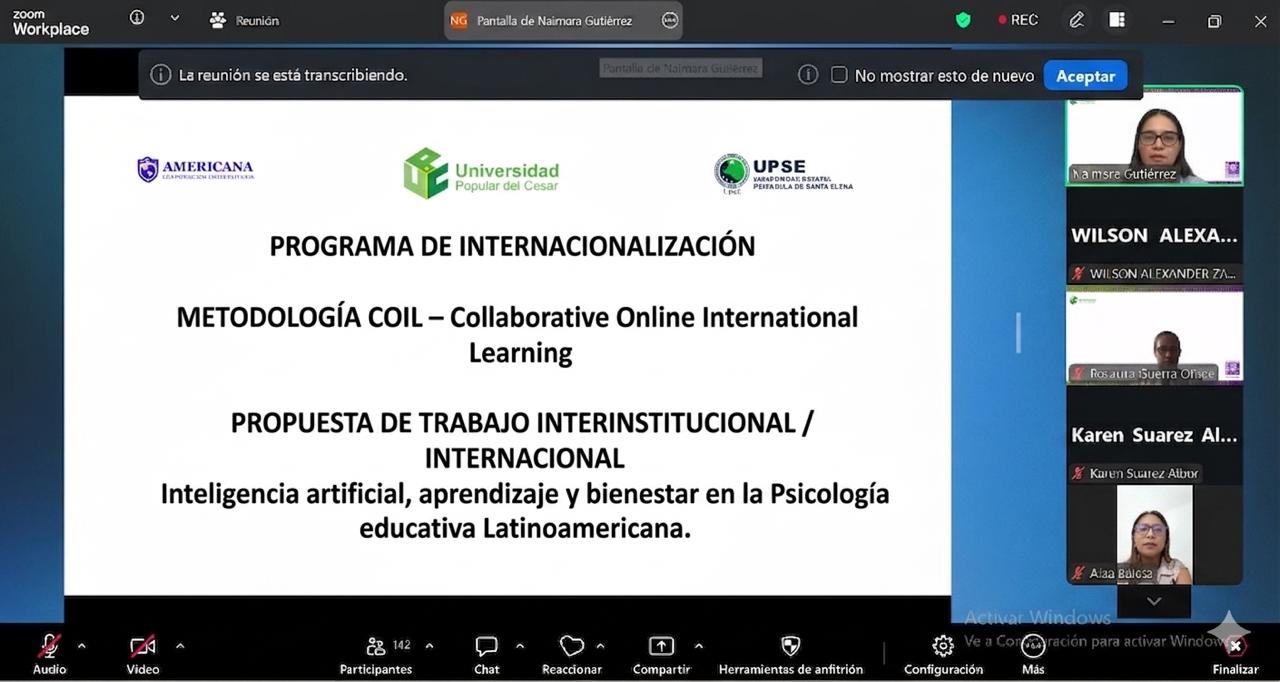Click the Compartir share-screen icon
The image size is (1280, 682).
pyautogui.click(x=661, y=646)
